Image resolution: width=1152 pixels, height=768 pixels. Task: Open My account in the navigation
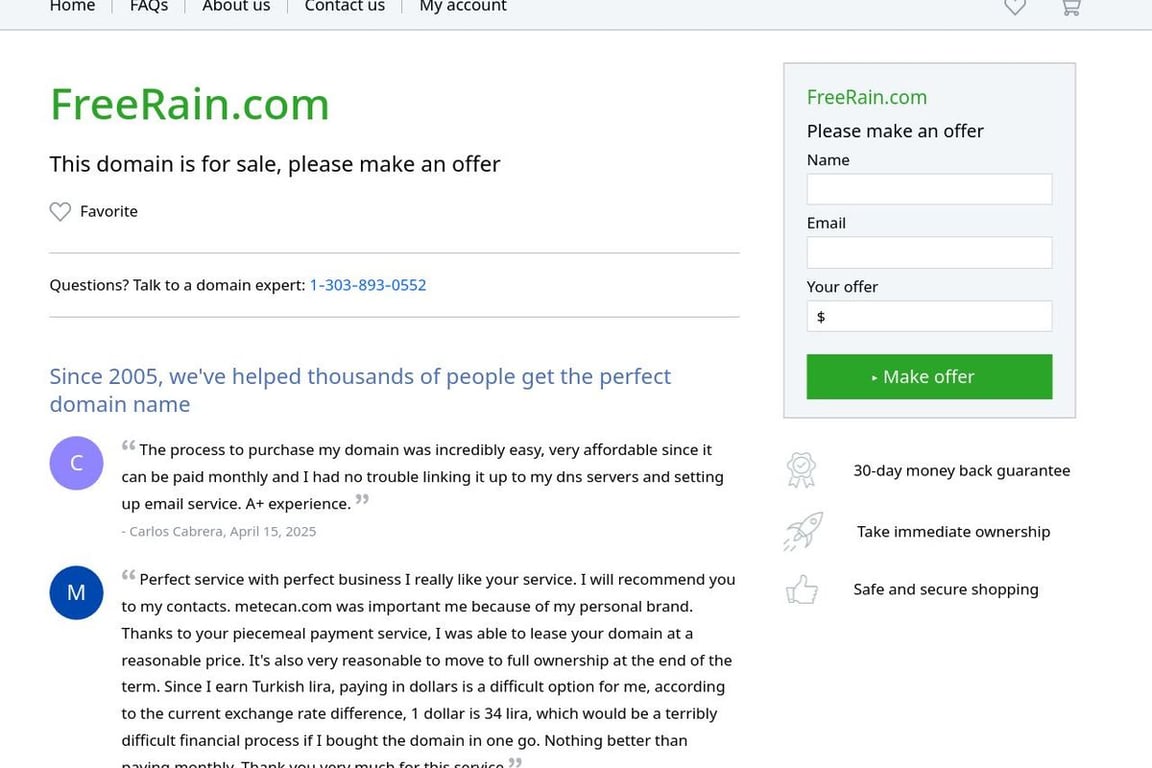[x=463, y=7]
